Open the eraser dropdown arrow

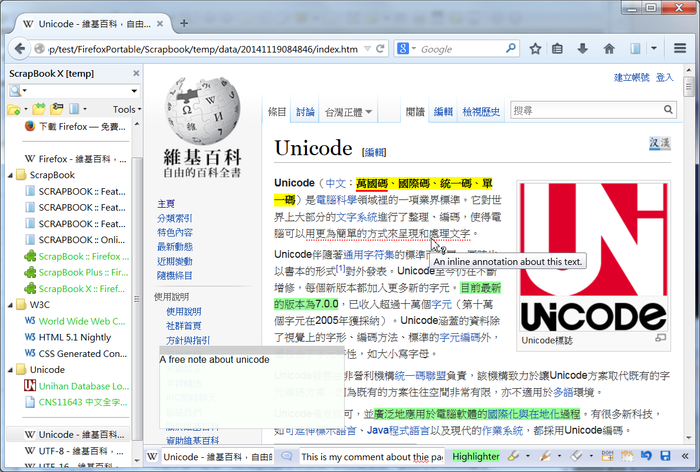pyautogui.click(x=591, y=456)
